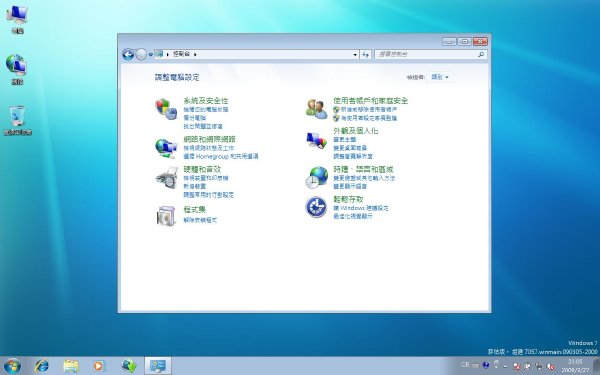
Task: Open Windows Explorer folder on the taskbar
Action: tap(71, 366)
